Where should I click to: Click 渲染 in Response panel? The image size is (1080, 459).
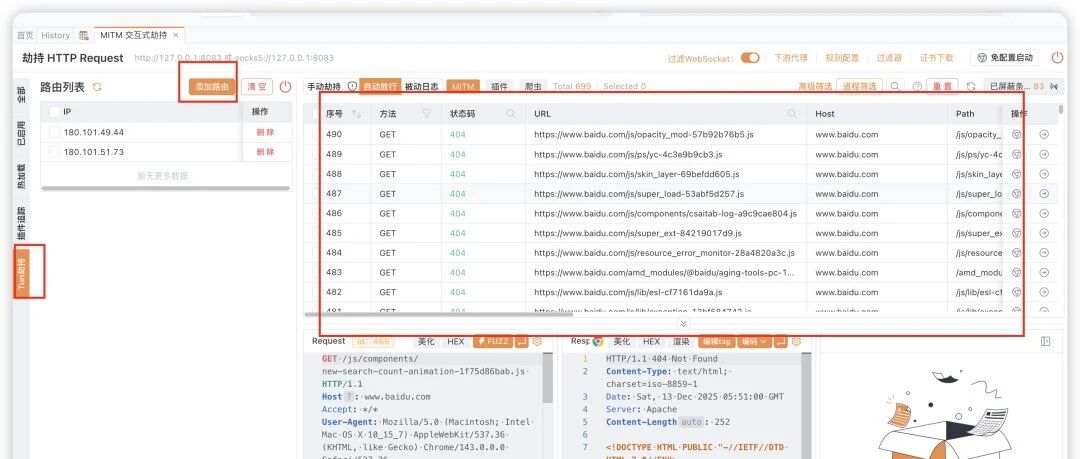coord(681,341)
